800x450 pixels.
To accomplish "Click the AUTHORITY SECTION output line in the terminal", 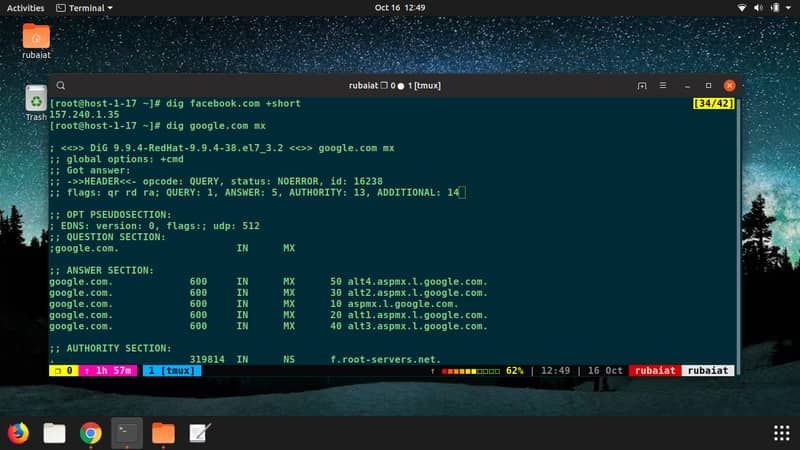I will point(102,348).
